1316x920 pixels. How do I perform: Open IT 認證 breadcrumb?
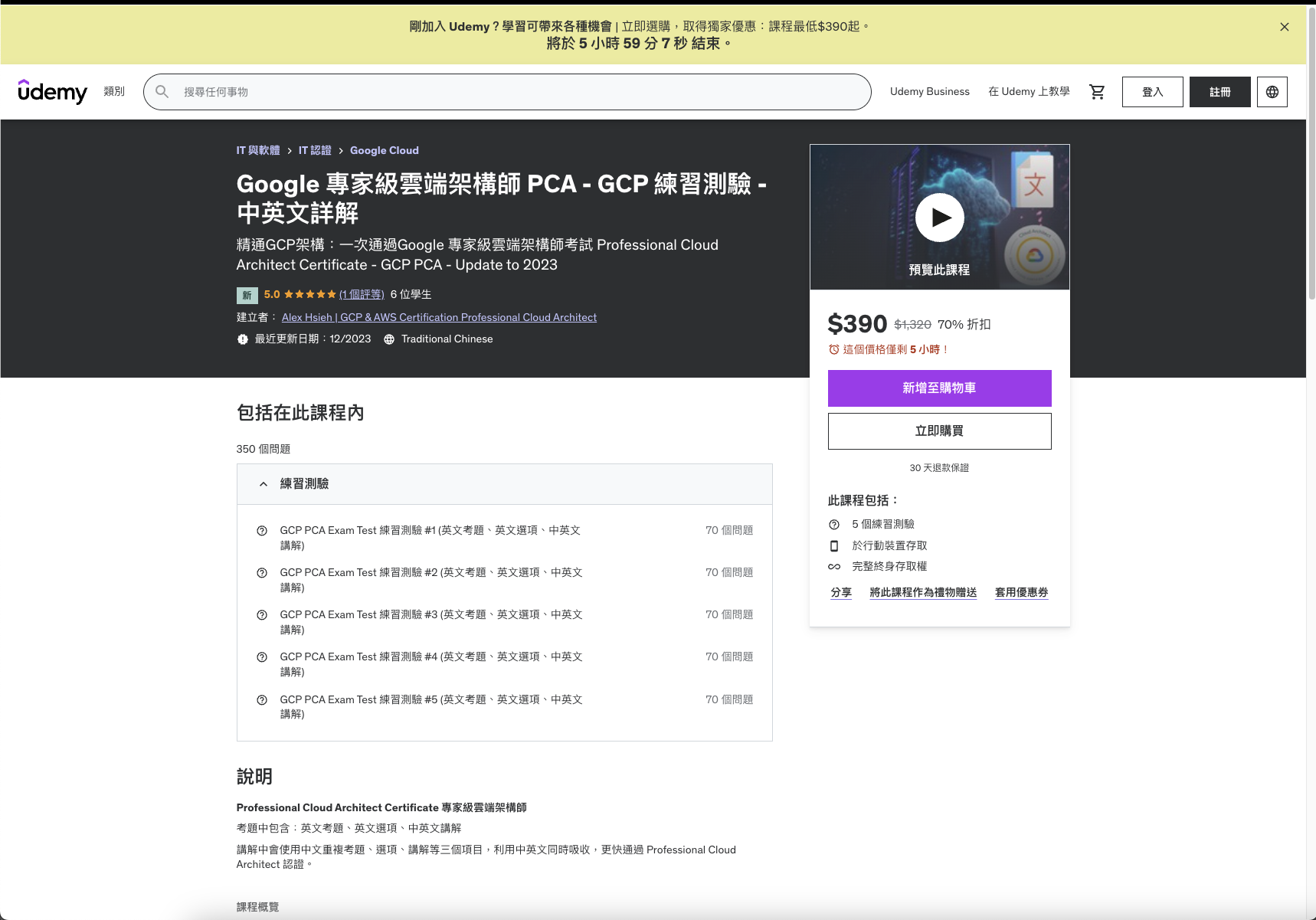[315, 151]
